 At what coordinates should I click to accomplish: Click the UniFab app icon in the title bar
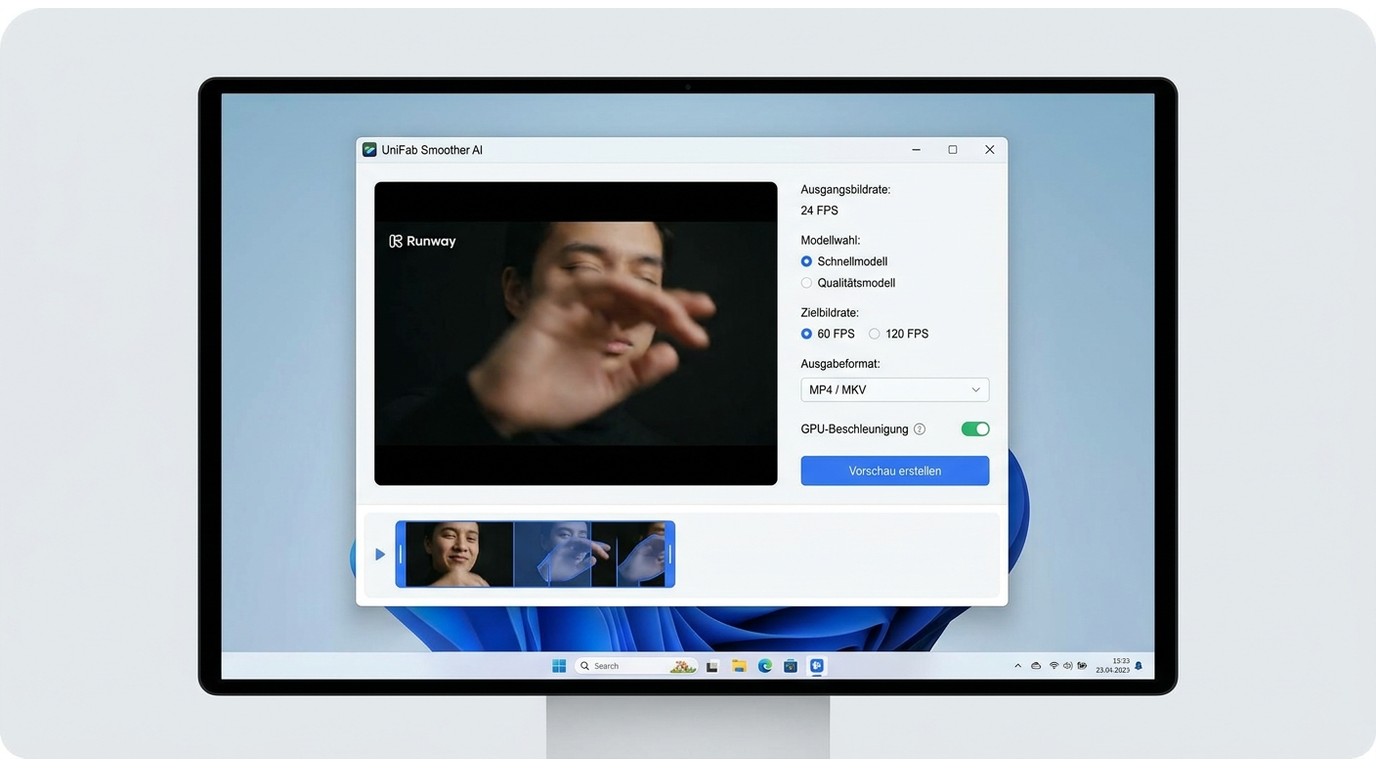tap(369, 149)
